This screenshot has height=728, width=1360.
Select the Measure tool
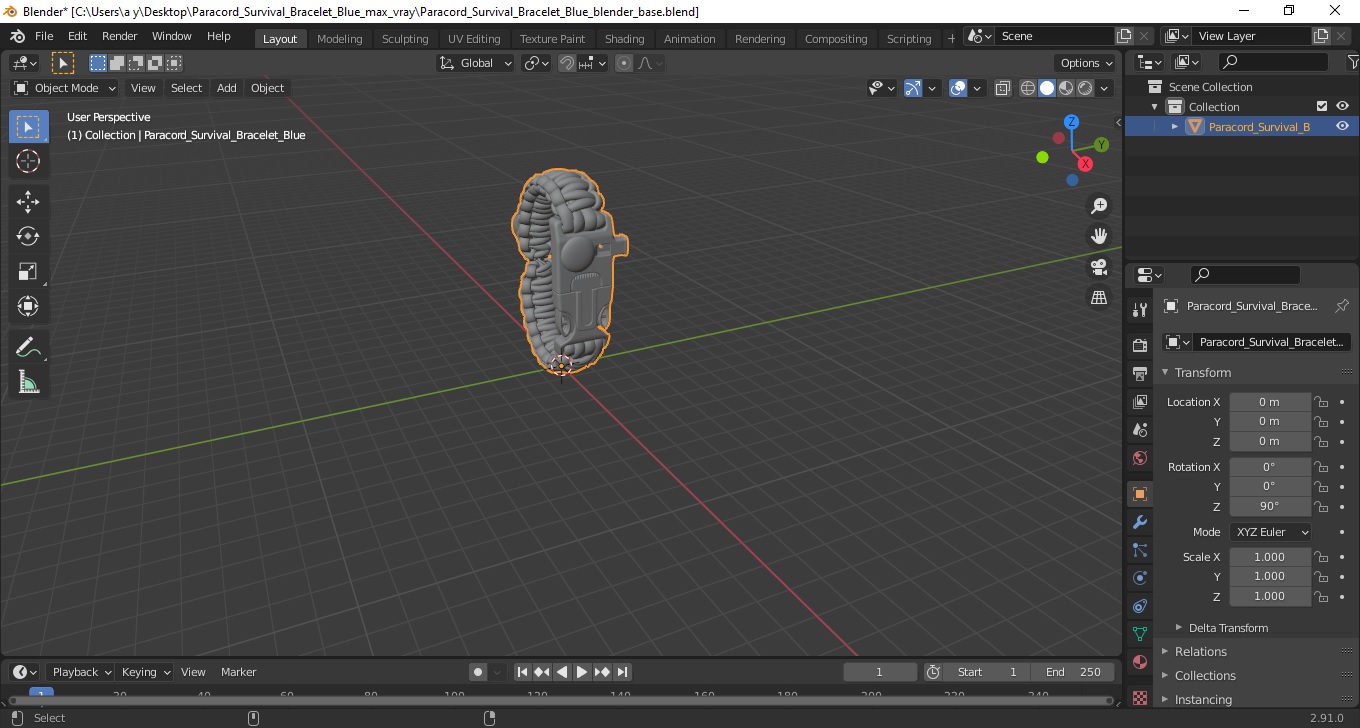28,382
